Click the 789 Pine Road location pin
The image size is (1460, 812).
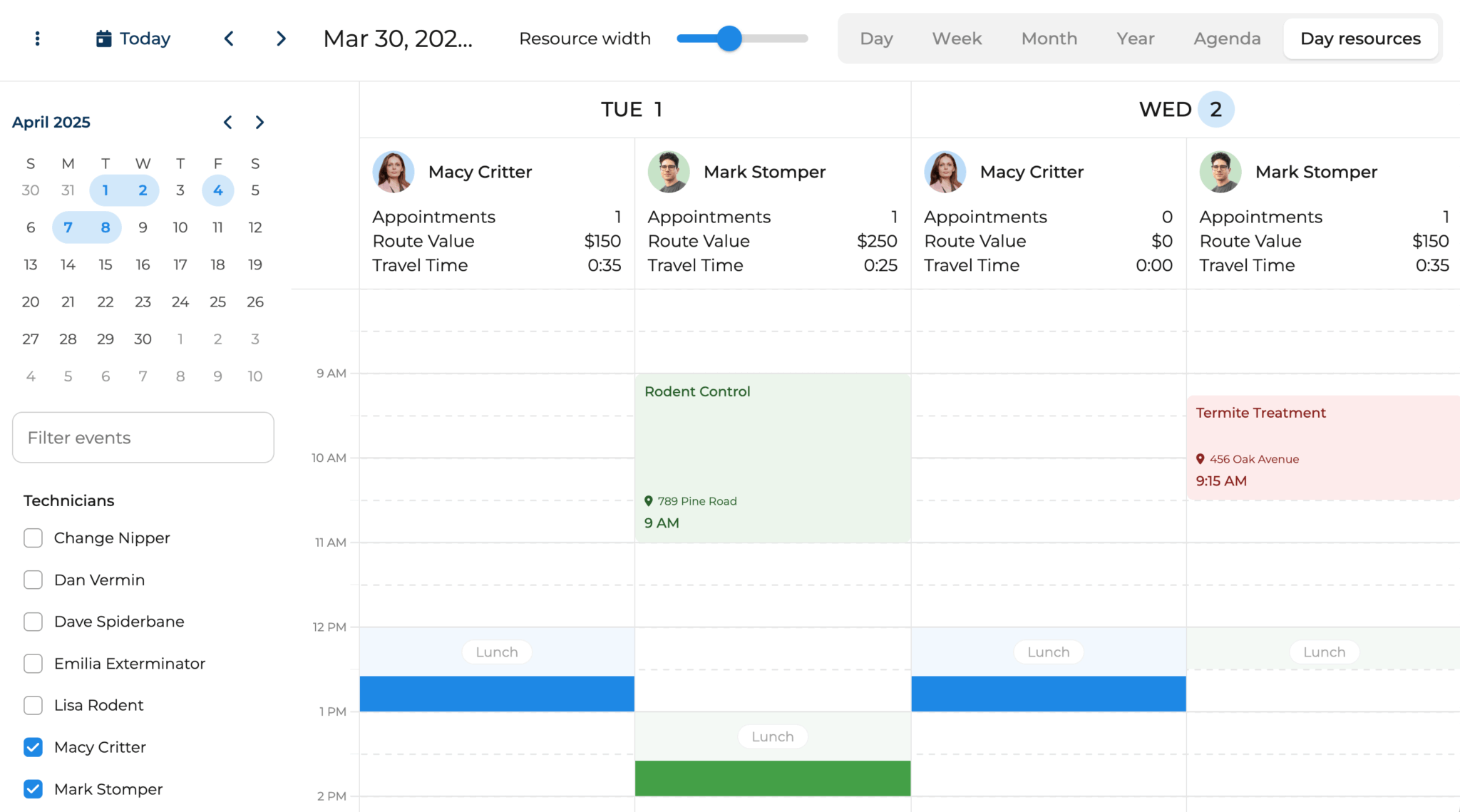click(649, 501)
